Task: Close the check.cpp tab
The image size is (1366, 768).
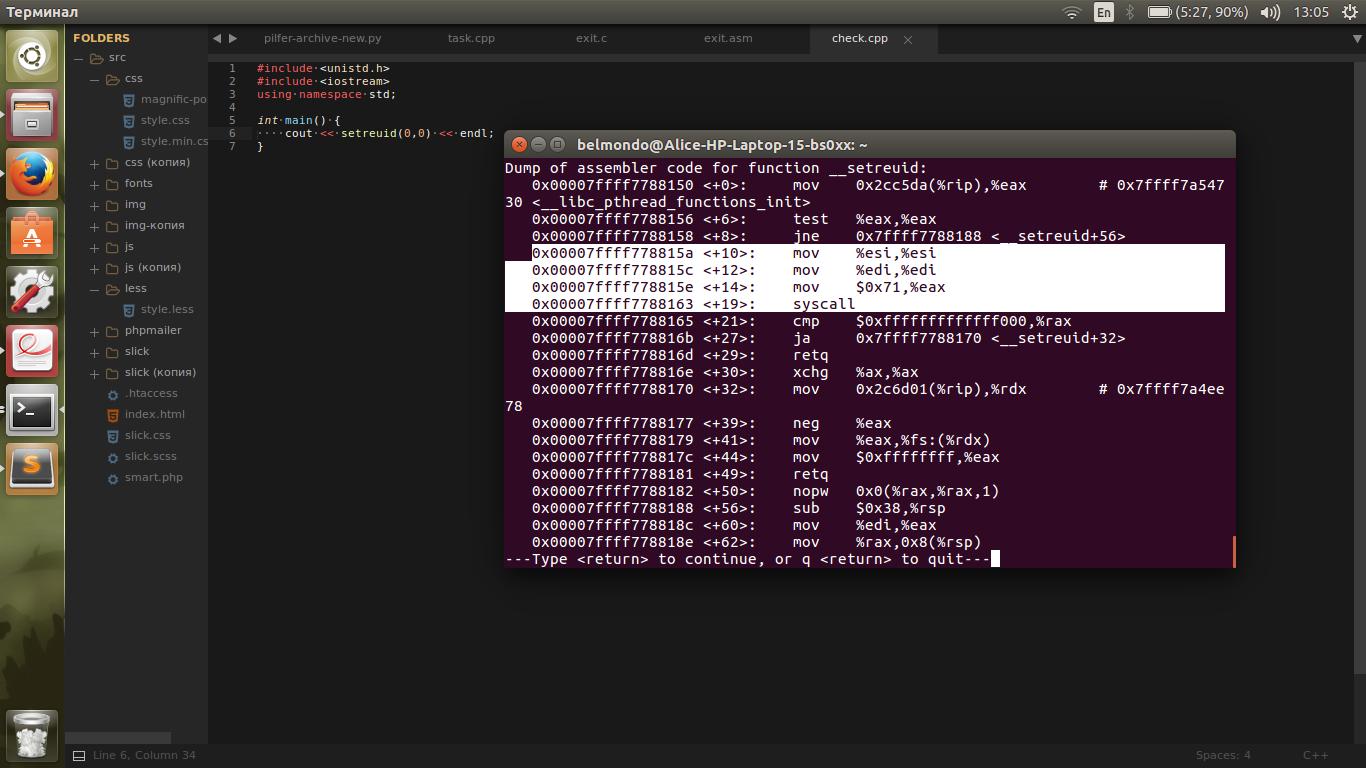Action: (908, 40)
